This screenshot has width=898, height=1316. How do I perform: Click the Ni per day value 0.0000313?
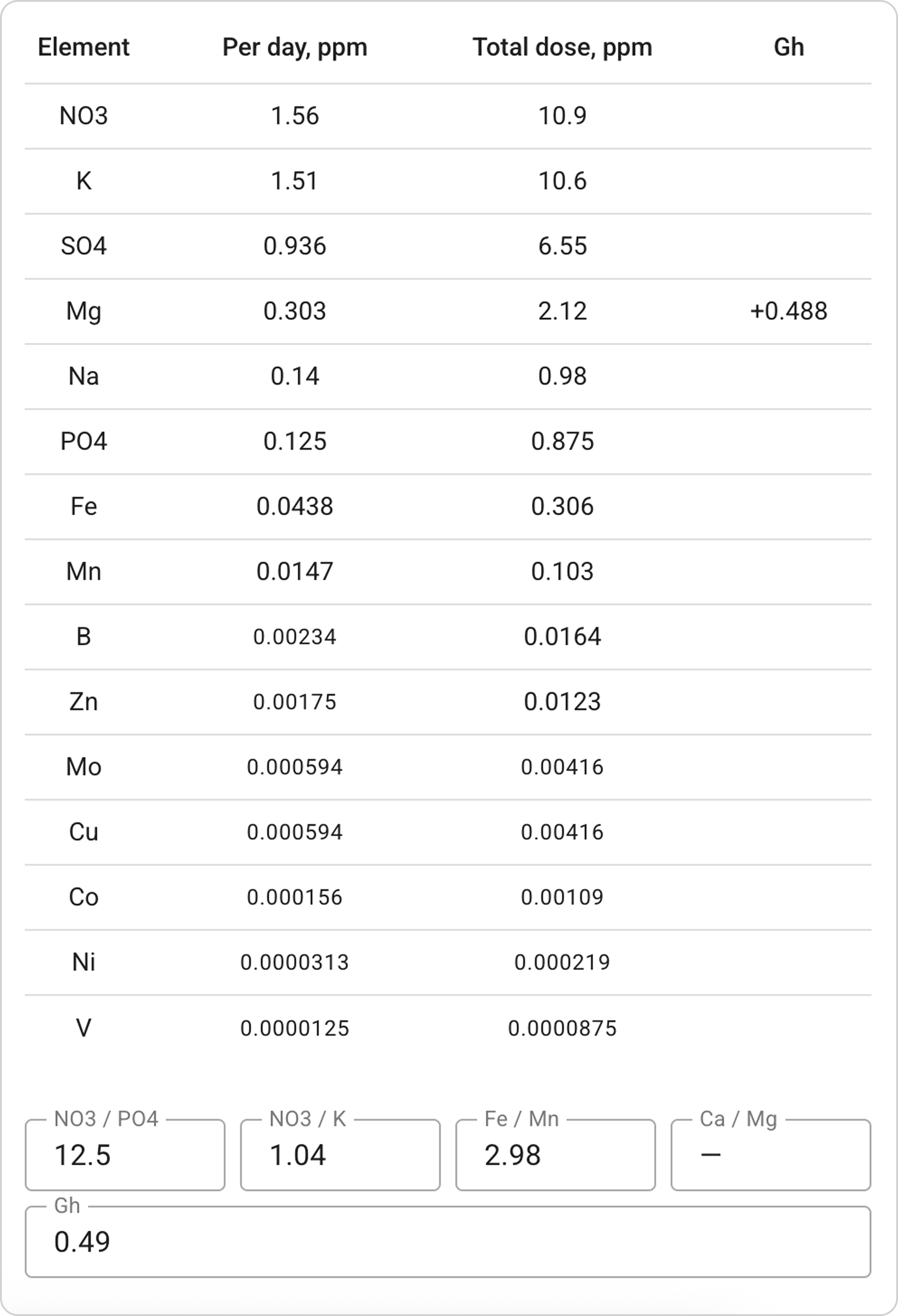coord(295,963)
